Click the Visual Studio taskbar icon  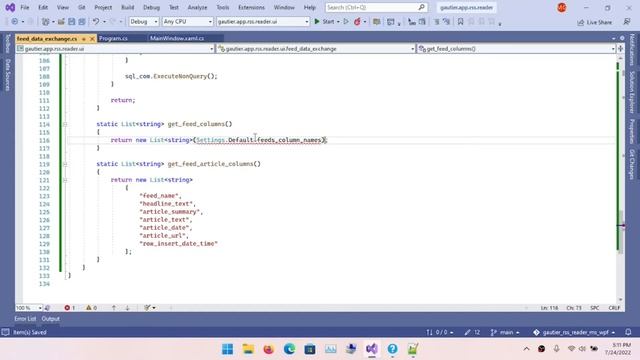point(372,349)
